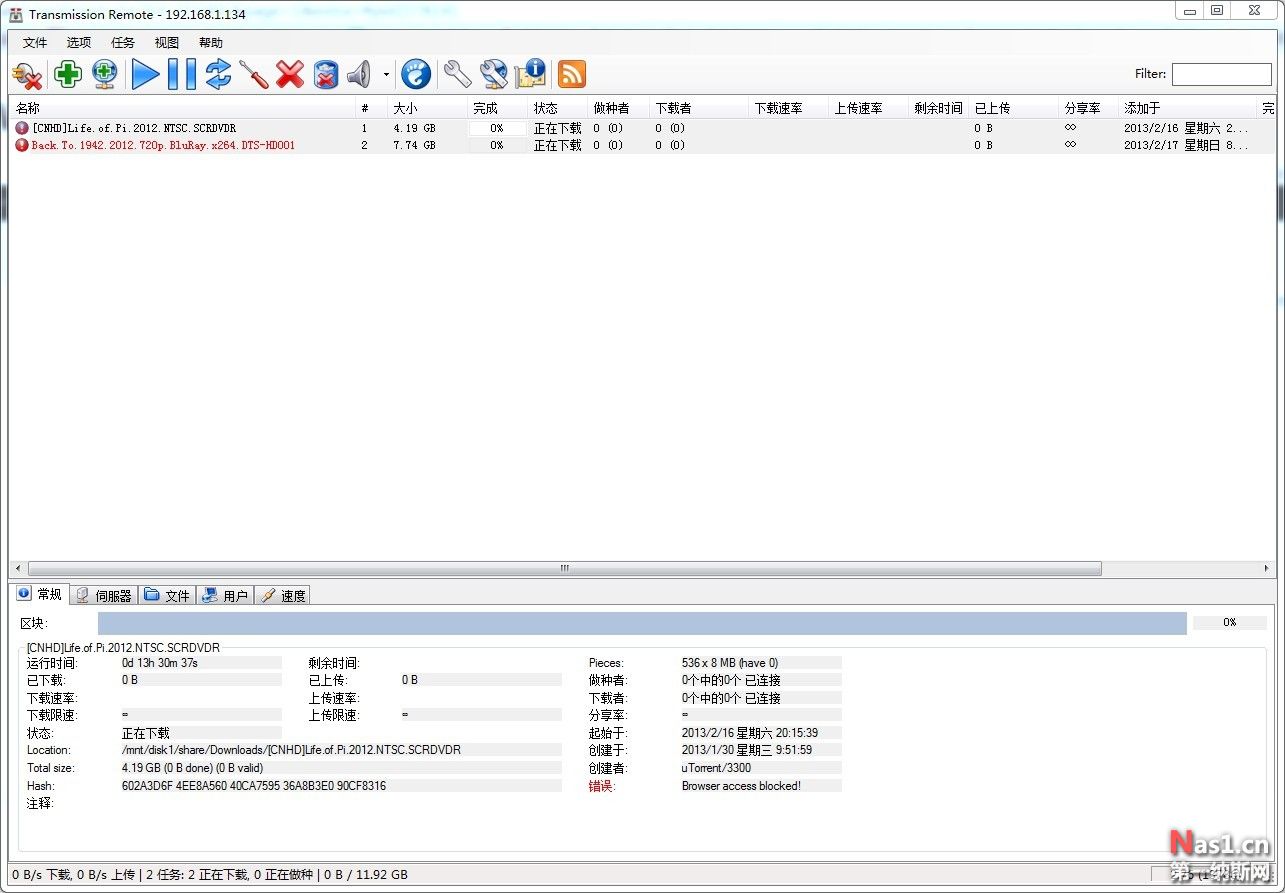Click the 7.74 GB size cell
1285x893 pixels.
414,145
